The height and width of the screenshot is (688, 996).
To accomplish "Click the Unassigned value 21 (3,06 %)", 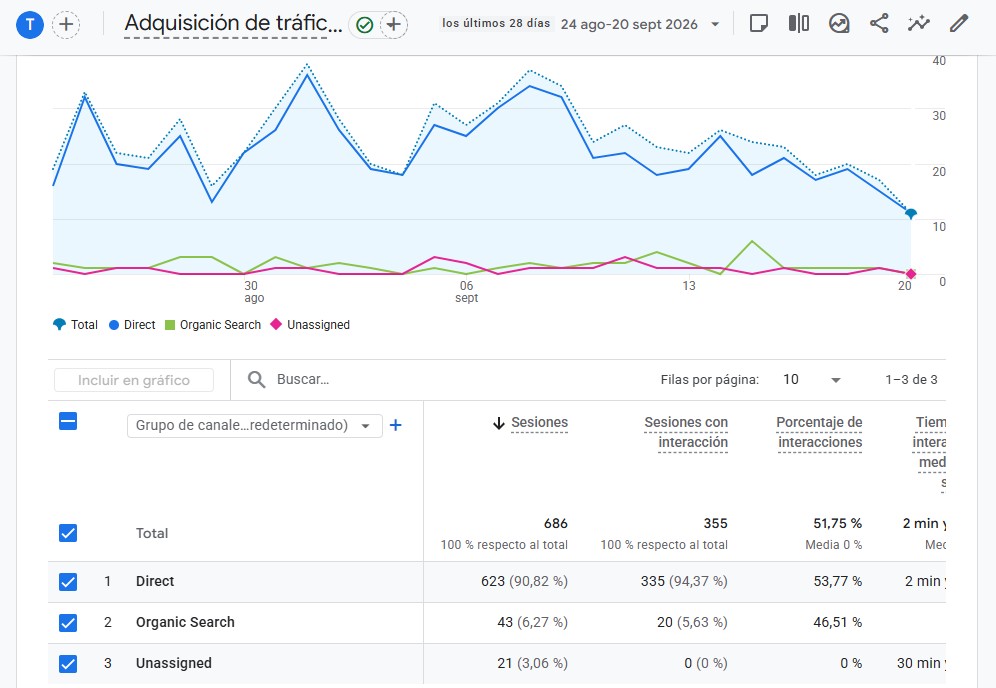I will click(x=532, y=663).
